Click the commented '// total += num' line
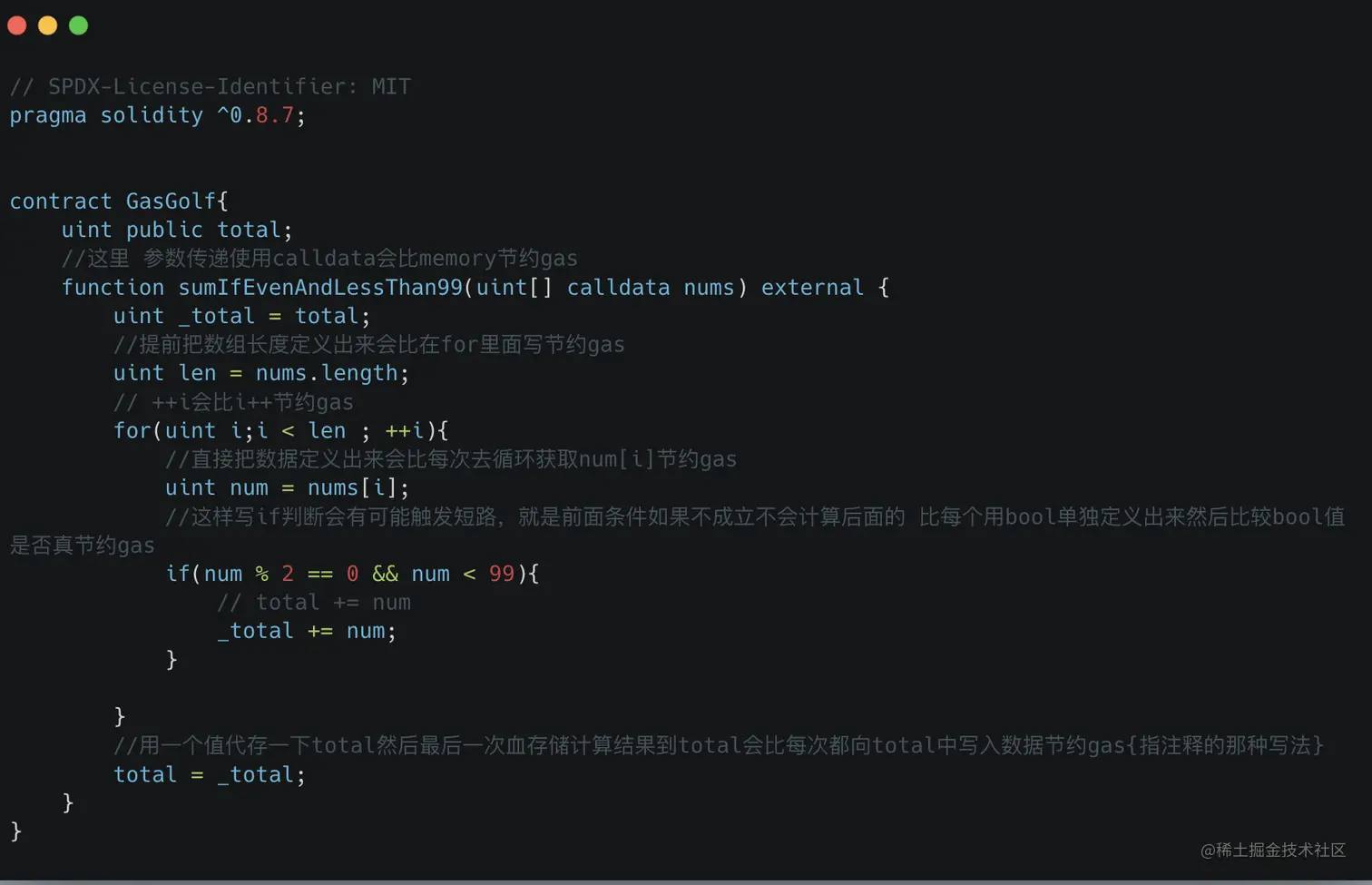Image resolution: width=1372 pixels, height=885 pixels. pyautogui.click(x=314, y=602)
